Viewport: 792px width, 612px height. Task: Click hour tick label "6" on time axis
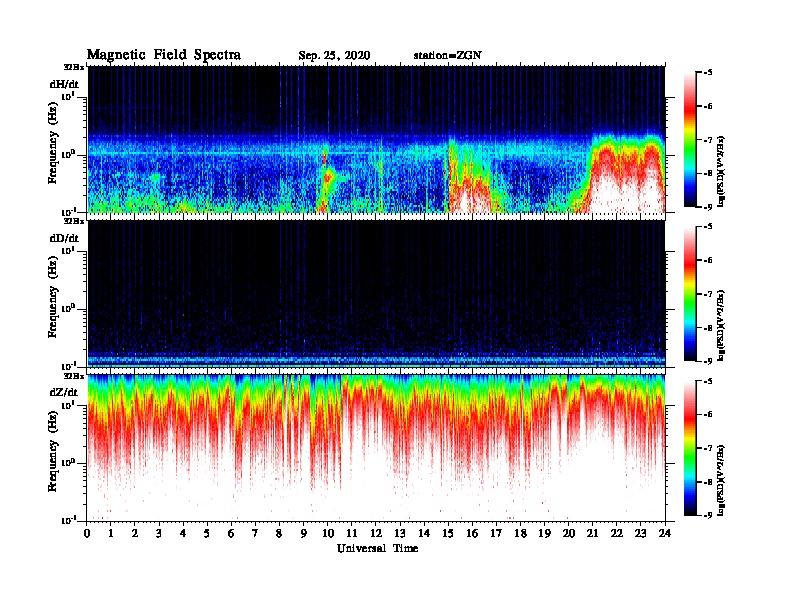pos(231,533)
